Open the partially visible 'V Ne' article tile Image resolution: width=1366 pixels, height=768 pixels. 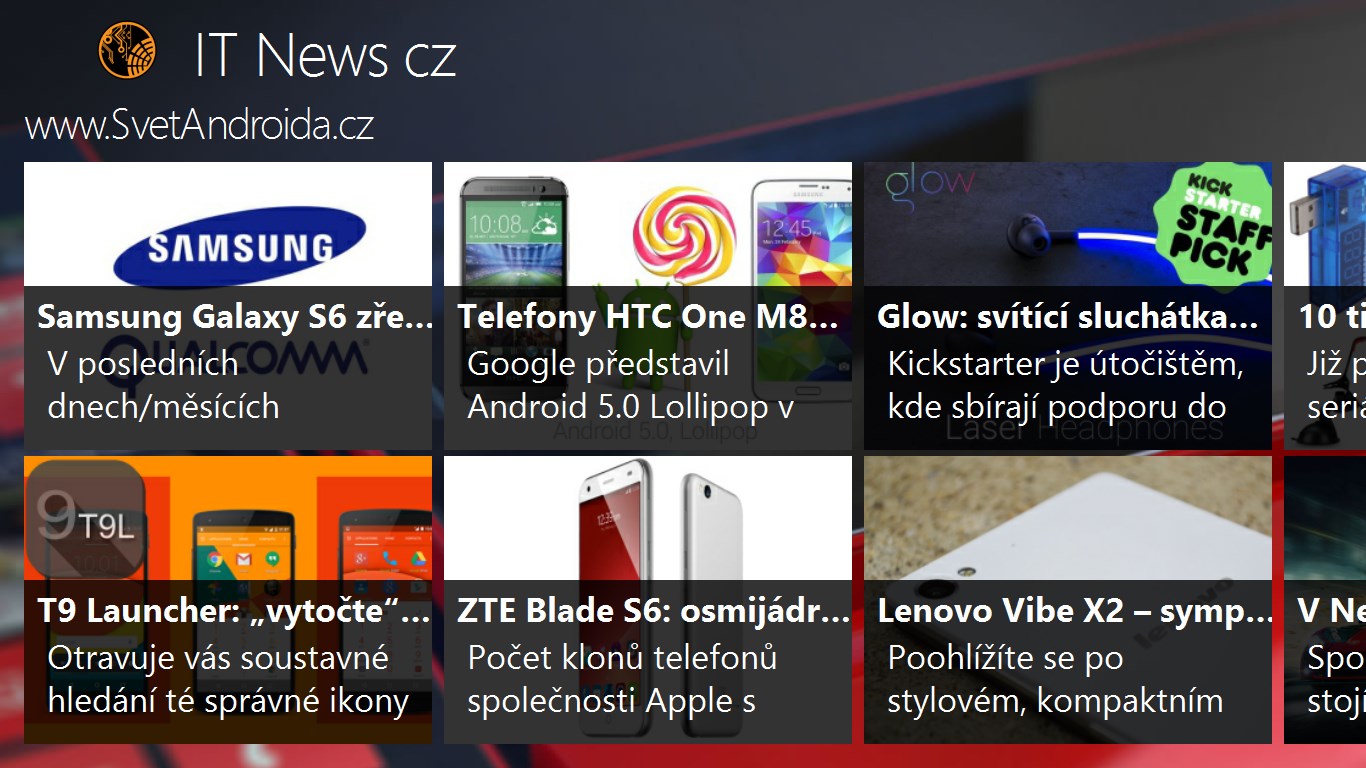1325,600
